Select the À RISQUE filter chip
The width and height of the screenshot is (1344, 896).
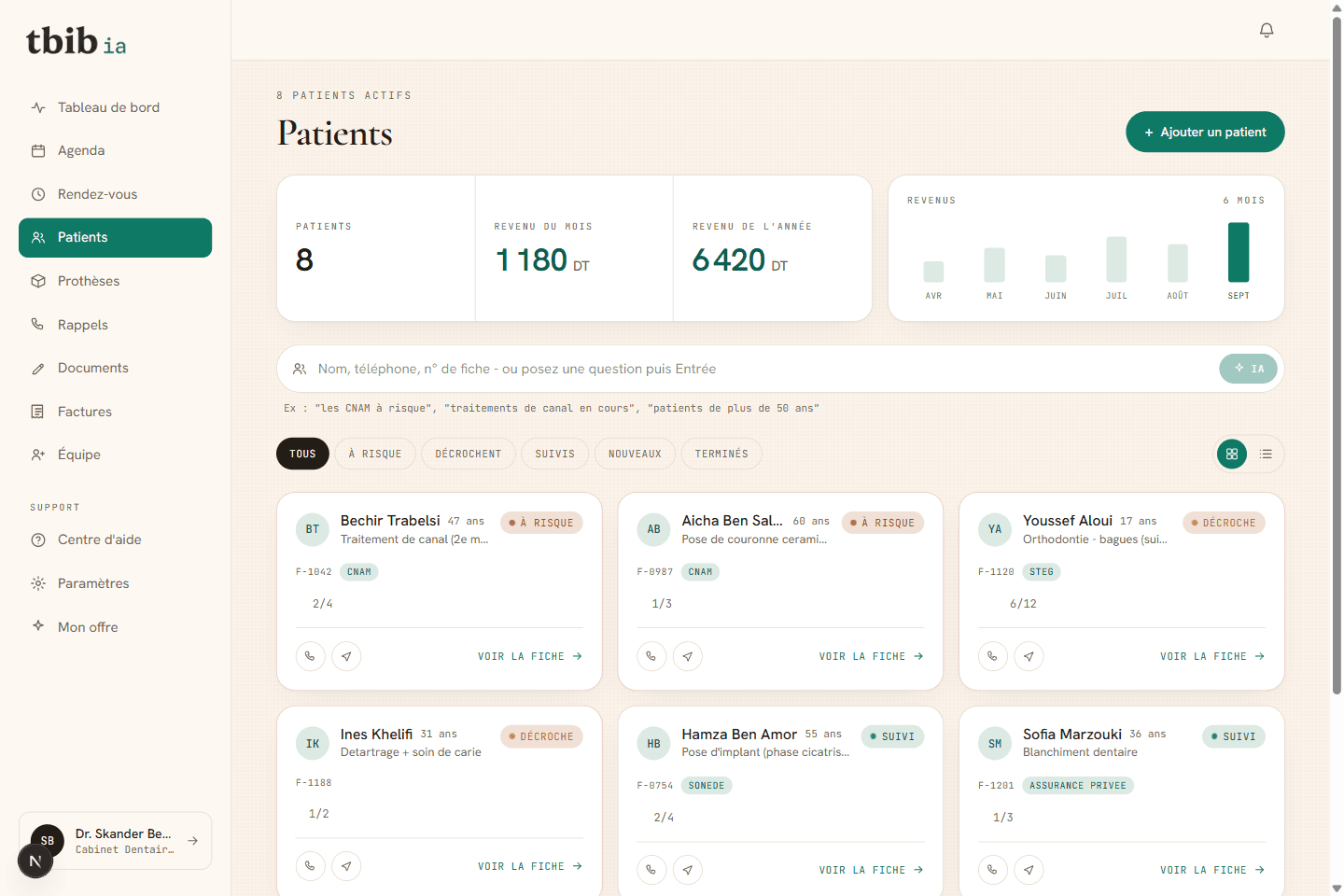(x=375, y=454)
